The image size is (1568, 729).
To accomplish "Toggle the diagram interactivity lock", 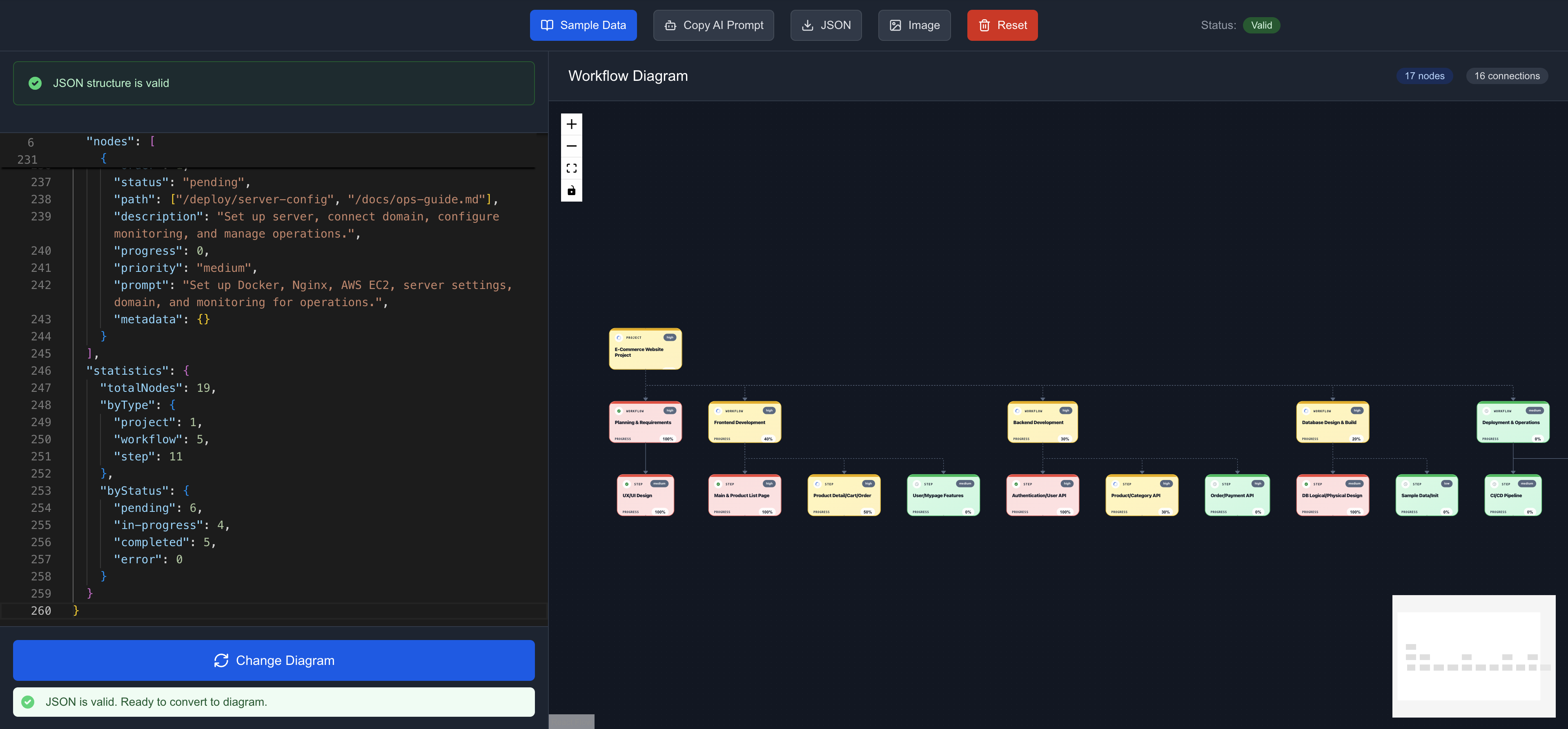I will click(x=571, y=191).
